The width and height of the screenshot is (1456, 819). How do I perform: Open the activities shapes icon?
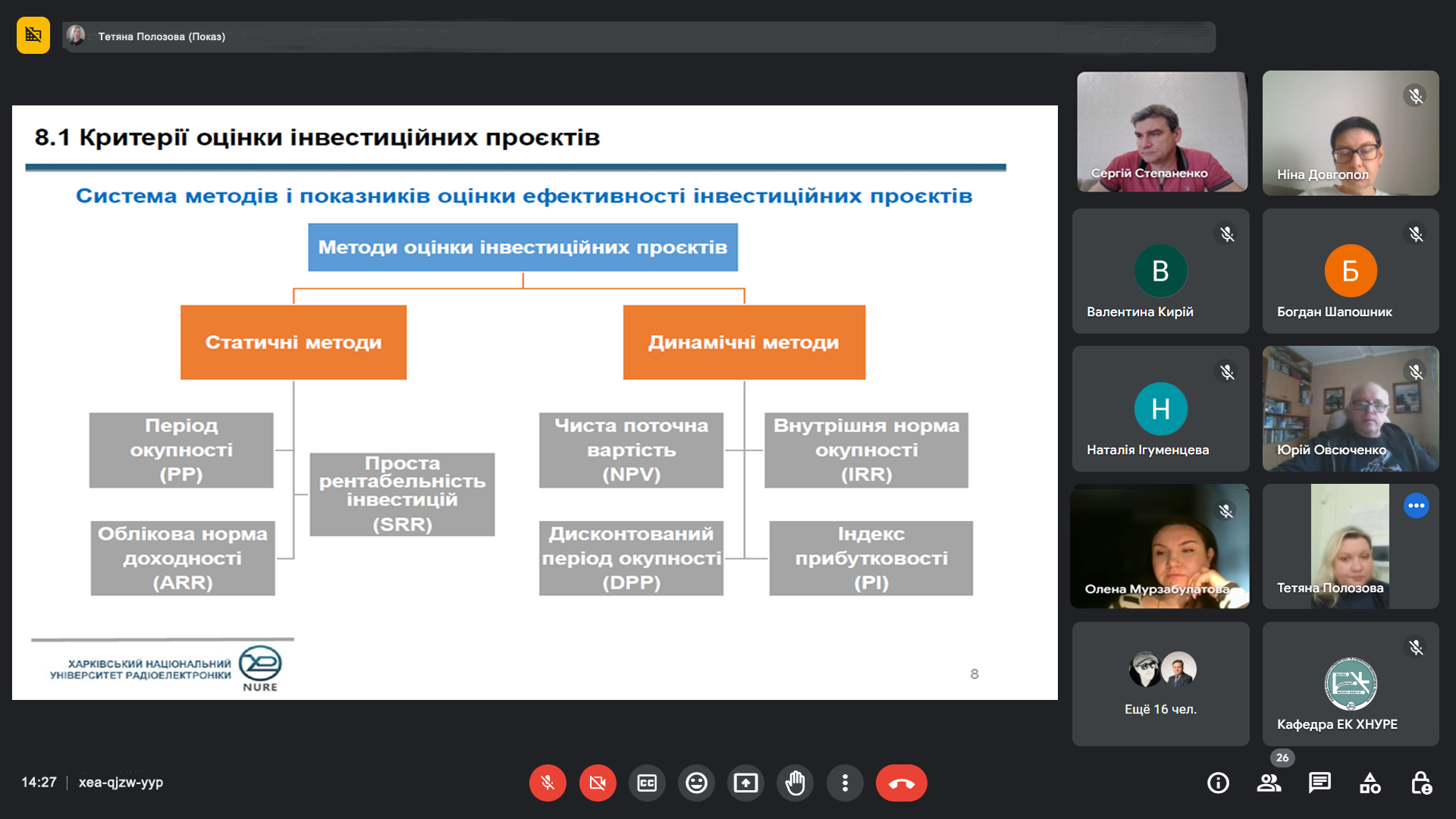click(x=1370, y=783)
